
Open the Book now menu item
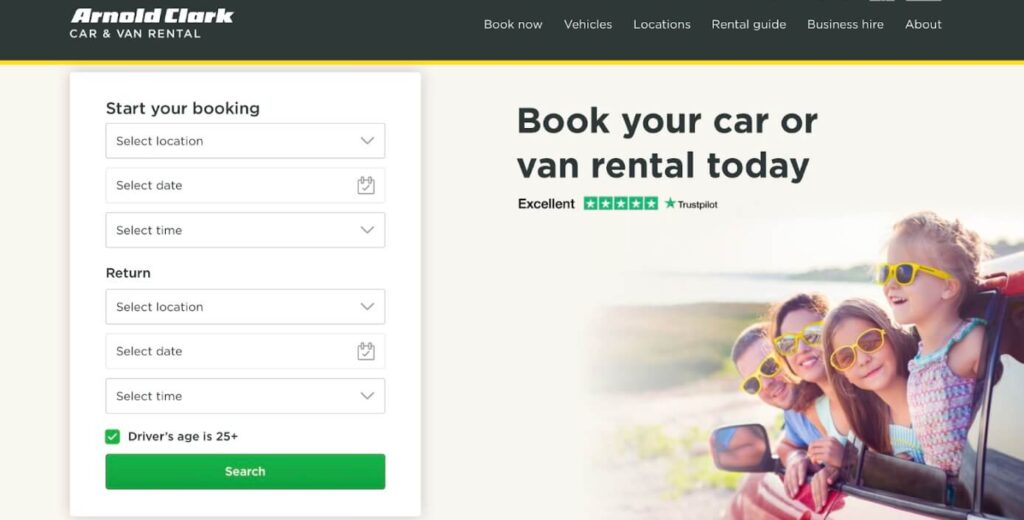tap(513, 24)
